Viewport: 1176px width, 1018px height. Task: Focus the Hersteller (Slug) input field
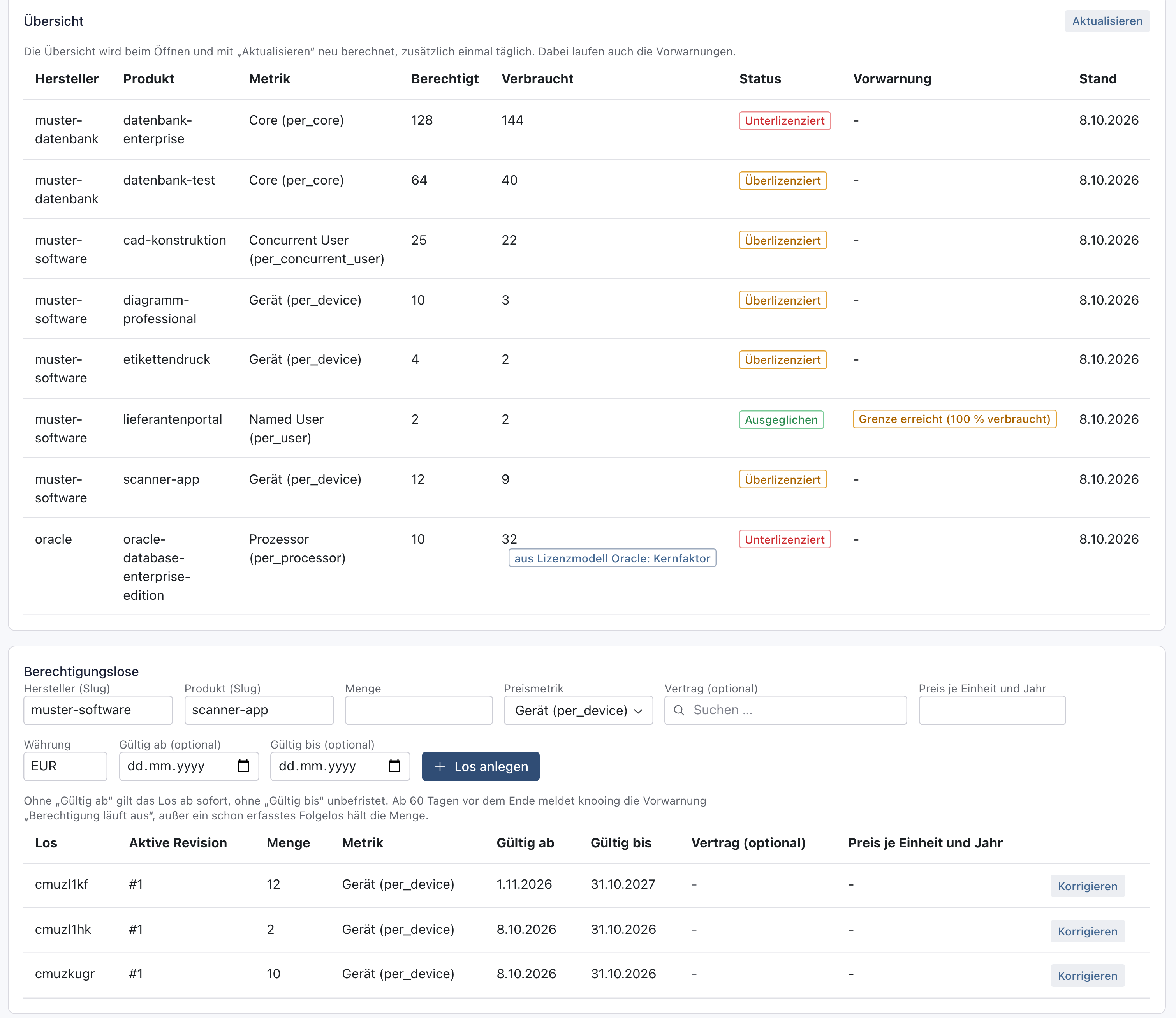coord(98,710)
